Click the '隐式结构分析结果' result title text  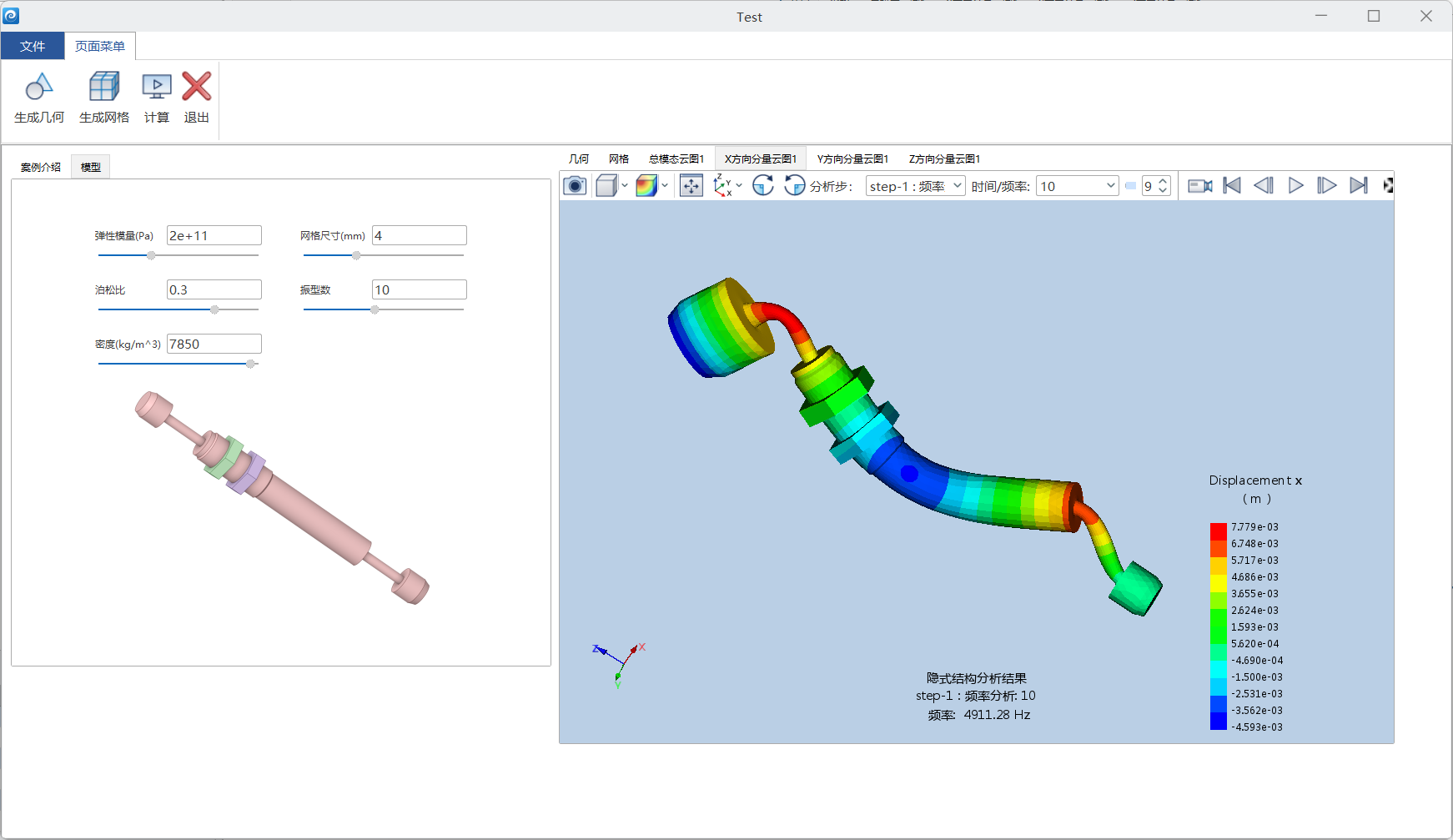pos(976,678)
